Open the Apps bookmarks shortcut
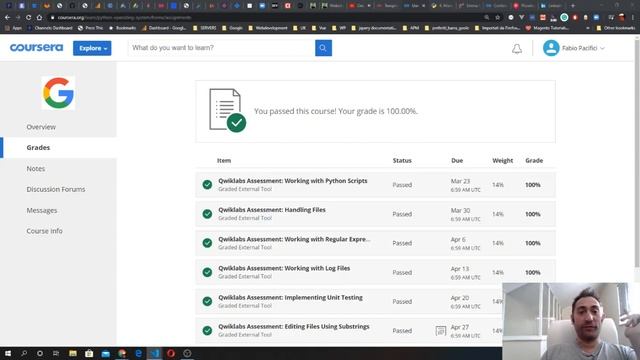This screenshot has width=640, height=360. click(x=13, y=28)
